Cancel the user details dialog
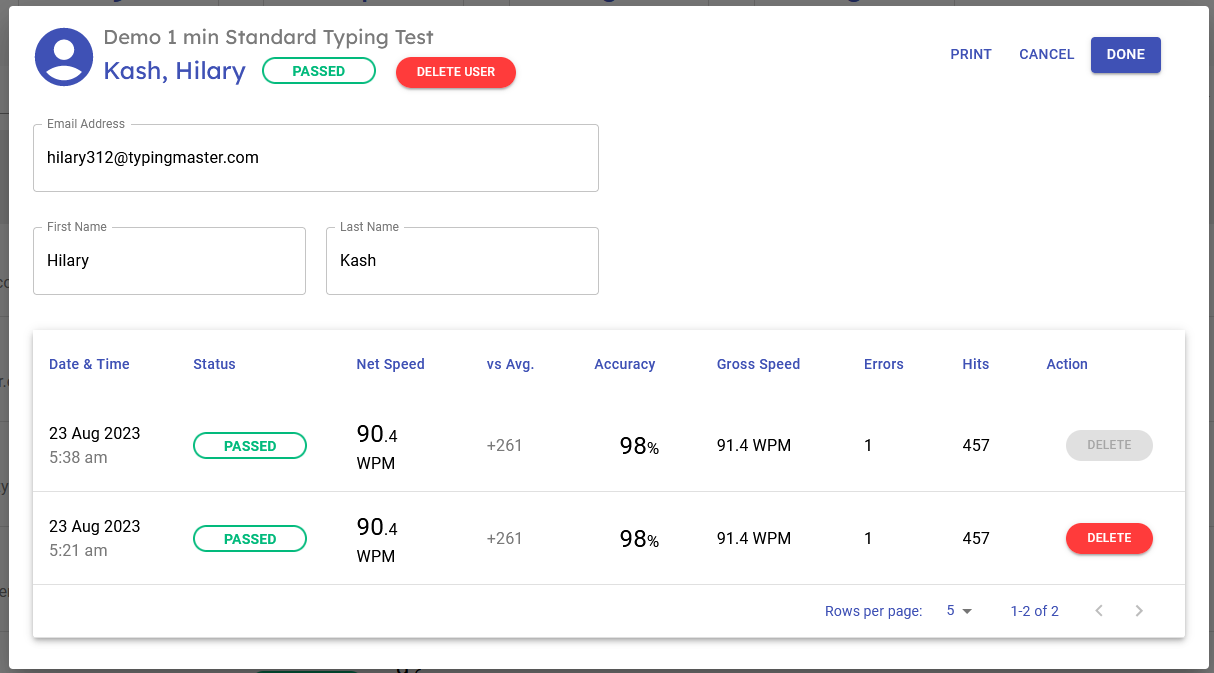Image resolution: width=1214 pixels, height=673 pixels. coord(1046,55)
